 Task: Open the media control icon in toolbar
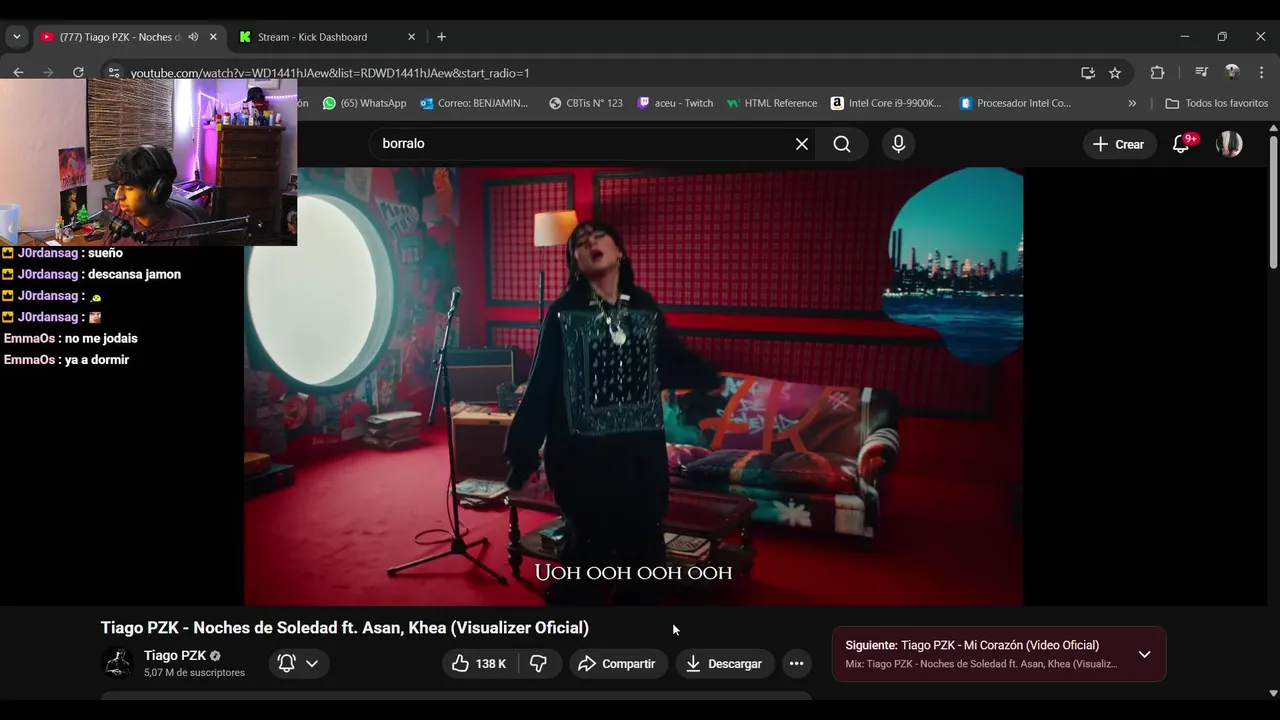(1202, 72)
